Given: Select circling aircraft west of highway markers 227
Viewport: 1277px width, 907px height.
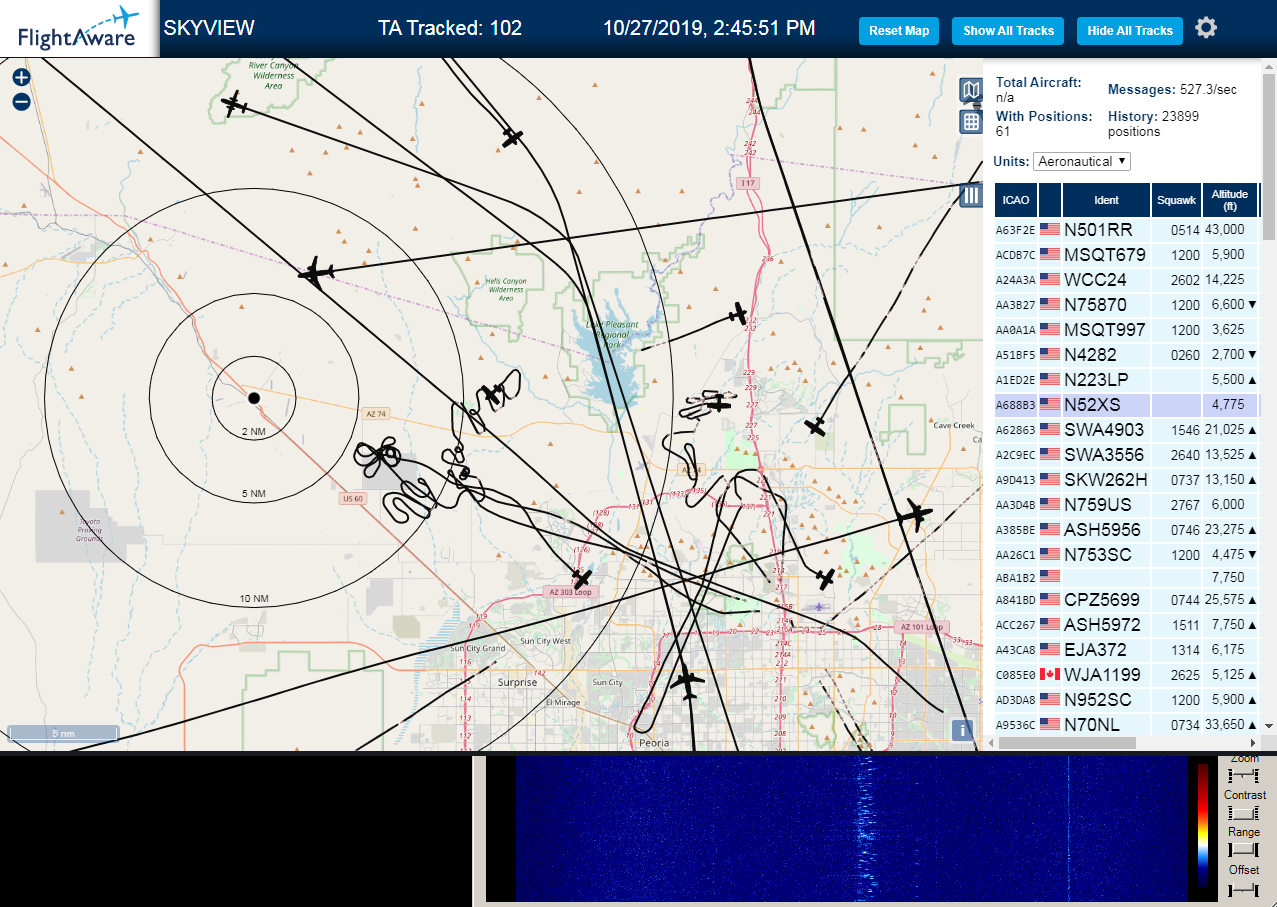Looking at the screenshot, I should (x=717, y=402).
